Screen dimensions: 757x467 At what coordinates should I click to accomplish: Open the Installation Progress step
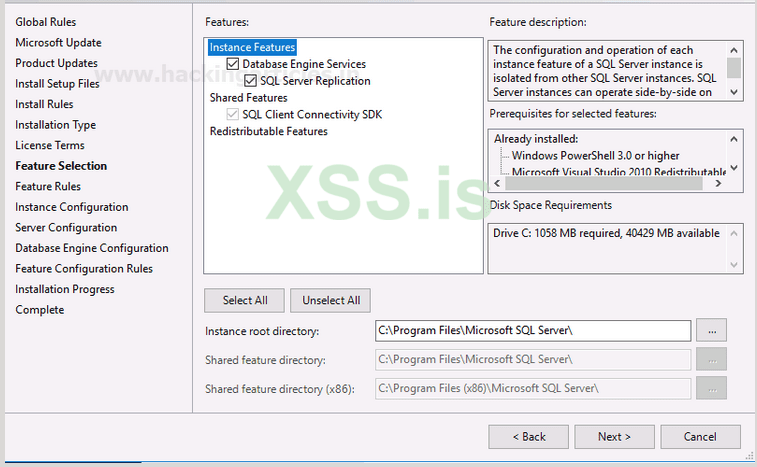(65, 289)
